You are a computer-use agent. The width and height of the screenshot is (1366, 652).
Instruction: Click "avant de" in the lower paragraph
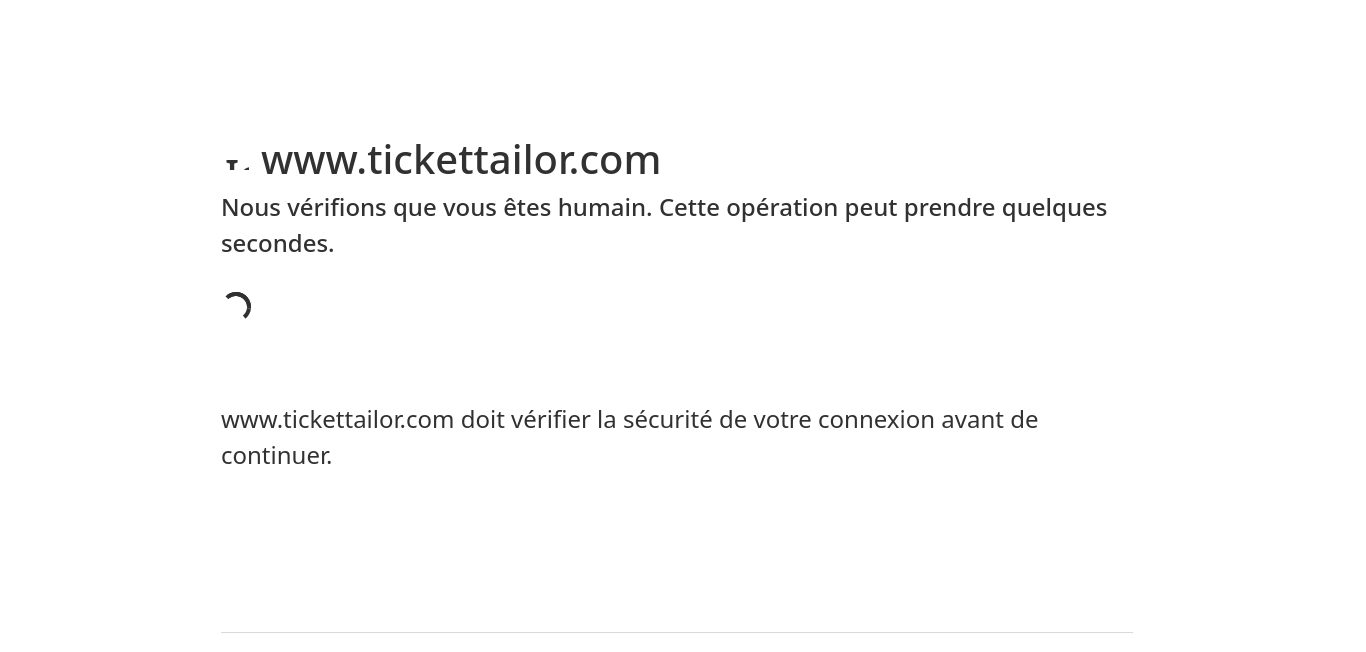989,420
